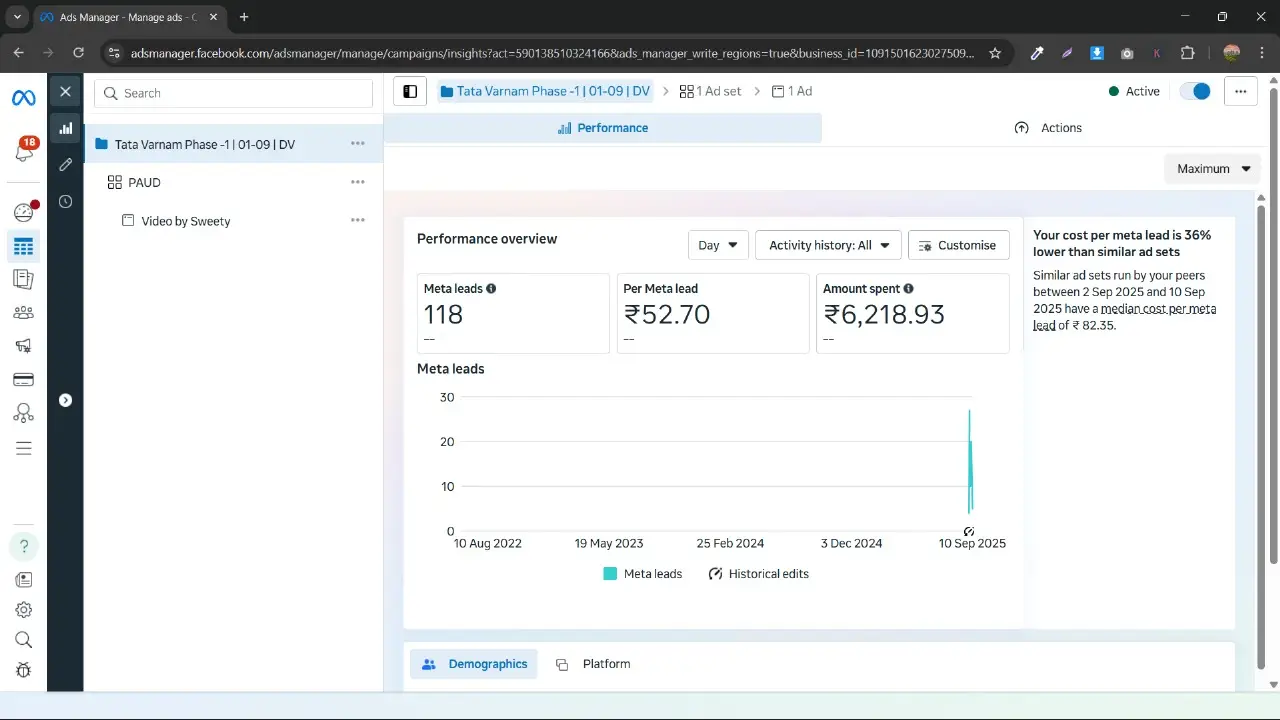This screenshot has height=720, width=1280.
Task: Click the campaign Search input field
Action: click(x=233, y=93)
